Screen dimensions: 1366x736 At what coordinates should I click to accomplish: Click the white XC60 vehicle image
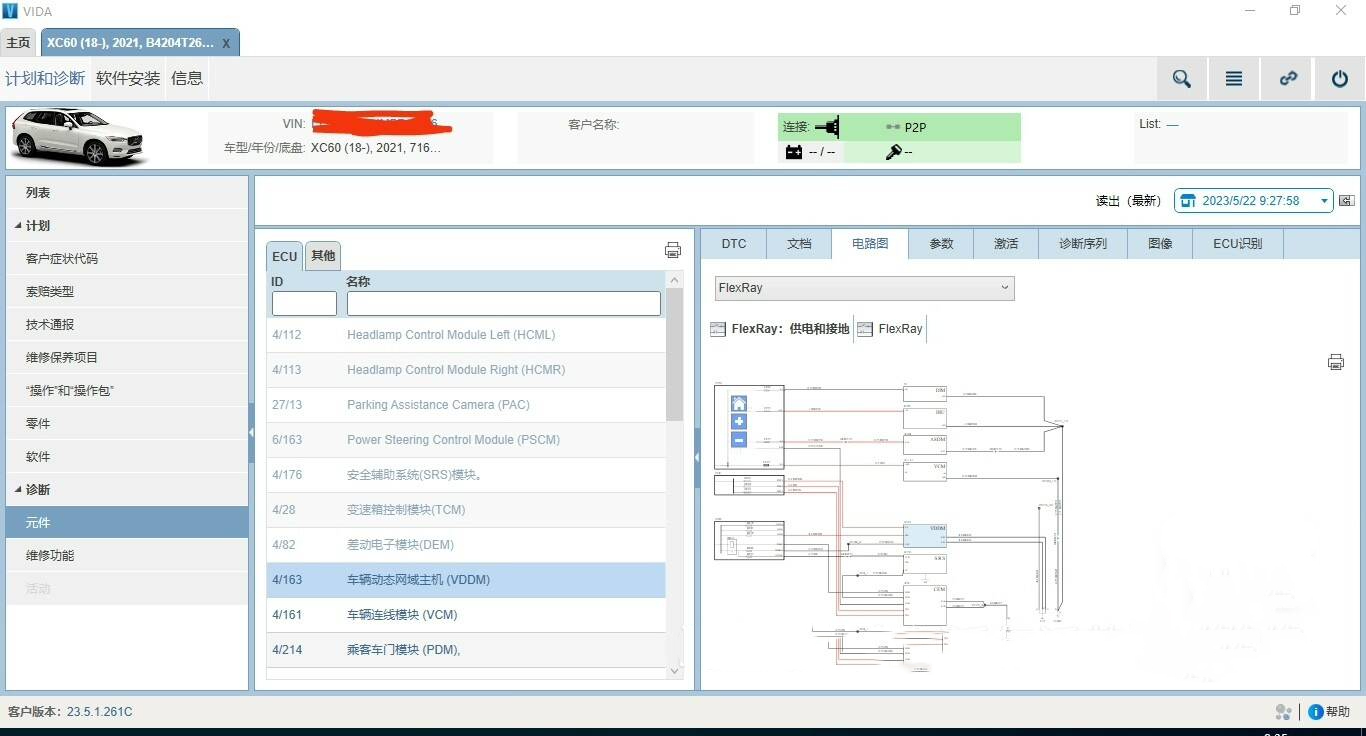77,137
